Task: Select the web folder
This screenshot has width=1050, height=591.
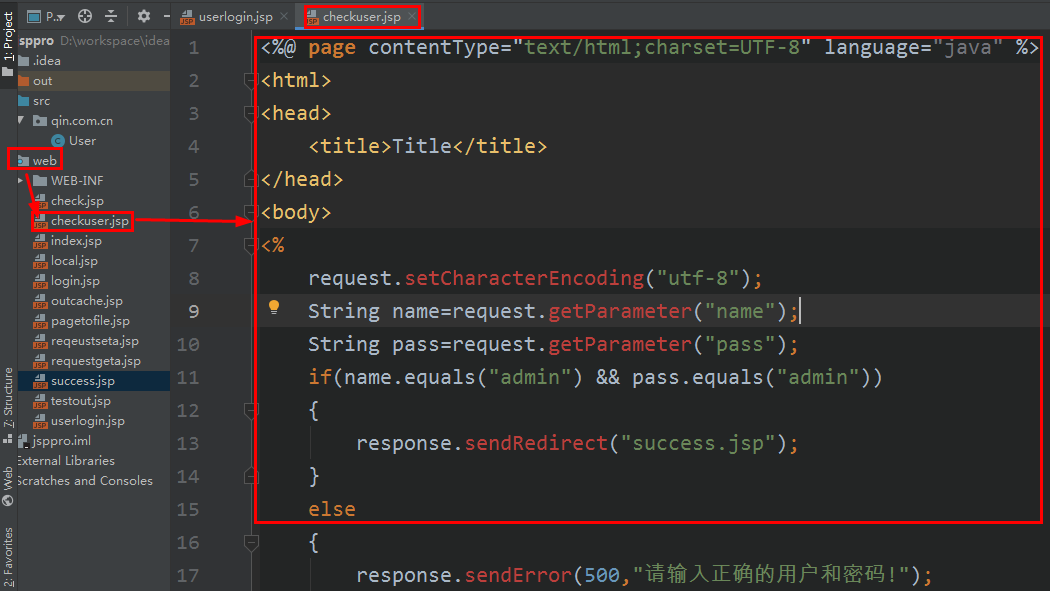Action: click(x=44, y=161)
